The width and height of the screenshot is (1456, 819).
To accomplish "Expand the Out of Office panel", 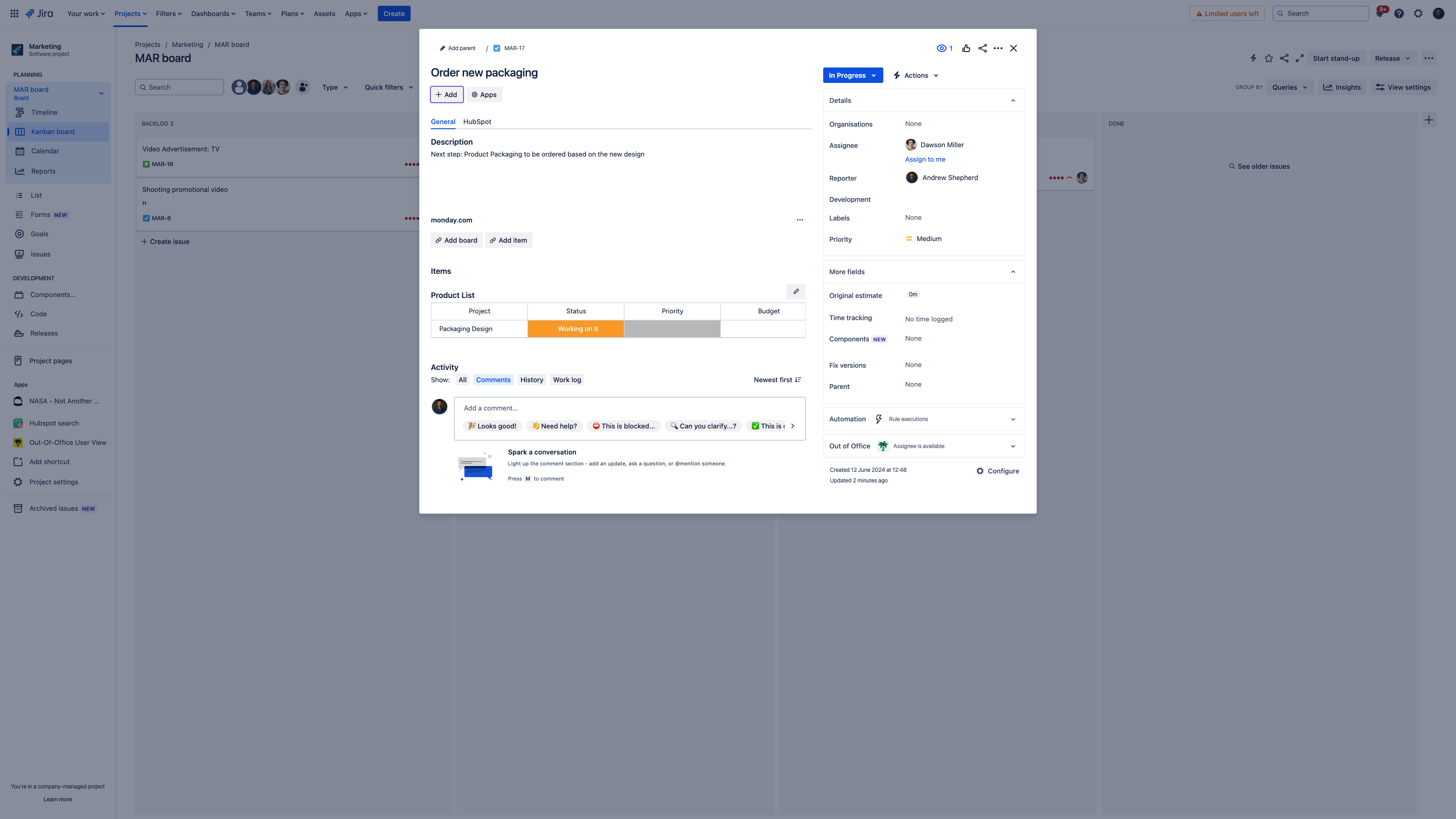I will 1013,446.
